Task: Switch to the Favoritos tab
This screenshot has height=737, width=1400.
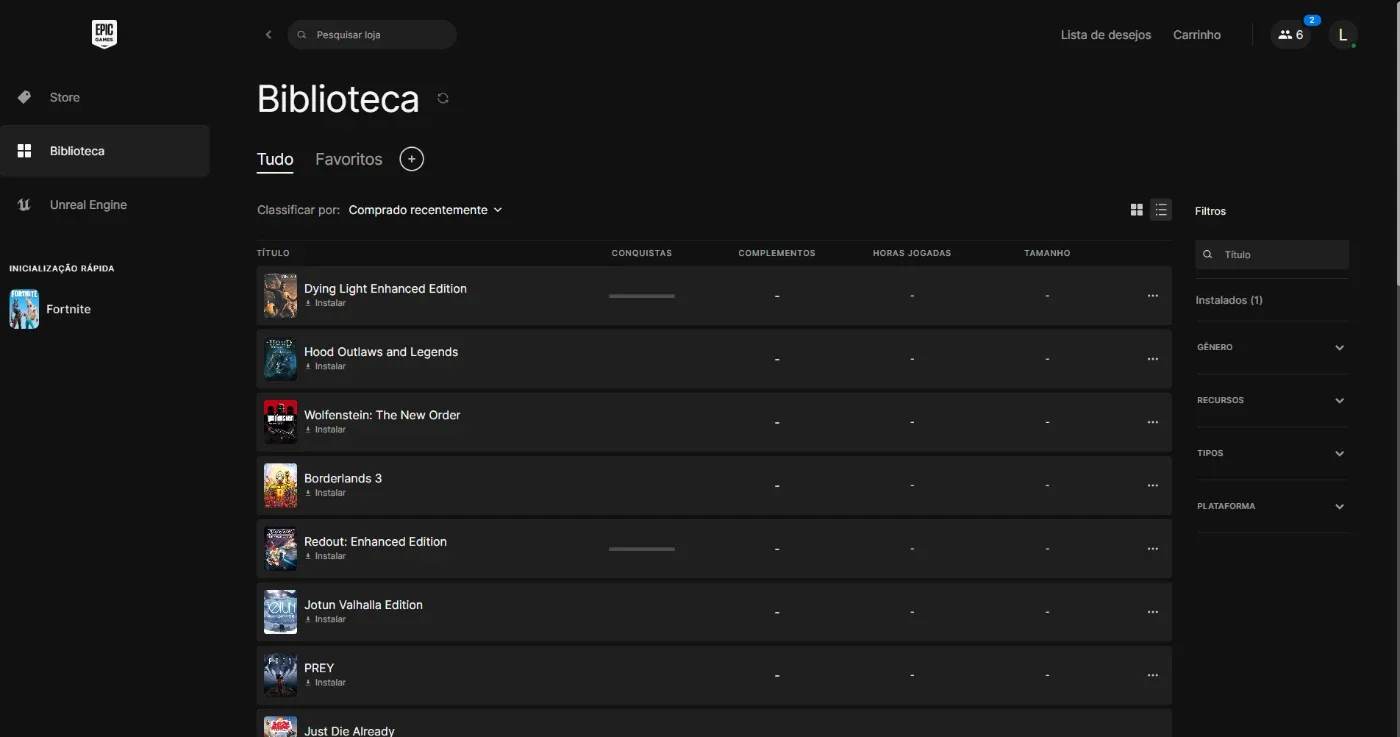Action: [x=349, y=159]
